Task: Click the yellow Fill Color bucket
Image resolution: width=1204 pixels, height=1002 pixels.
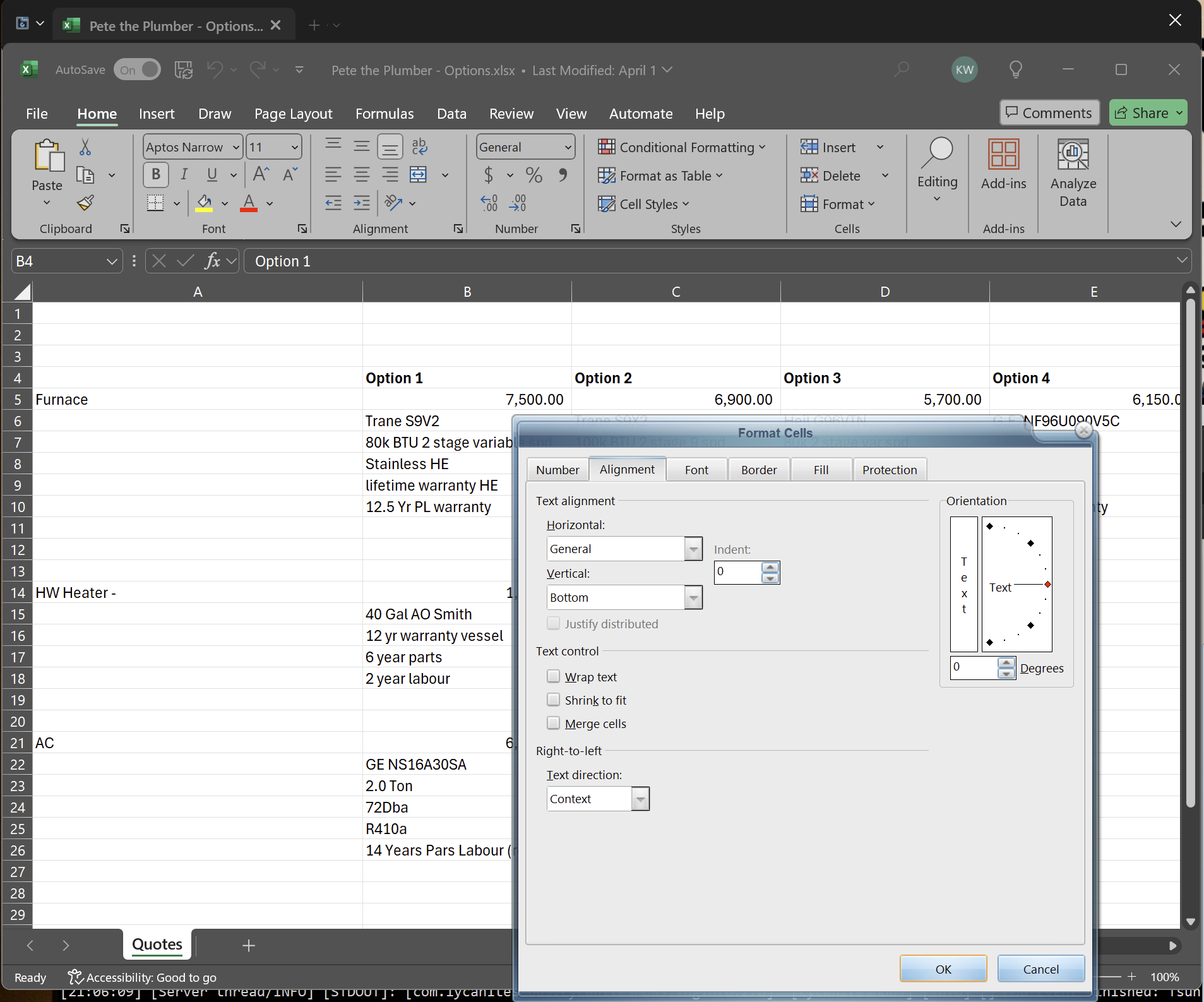Action: [x=203, y=203]
